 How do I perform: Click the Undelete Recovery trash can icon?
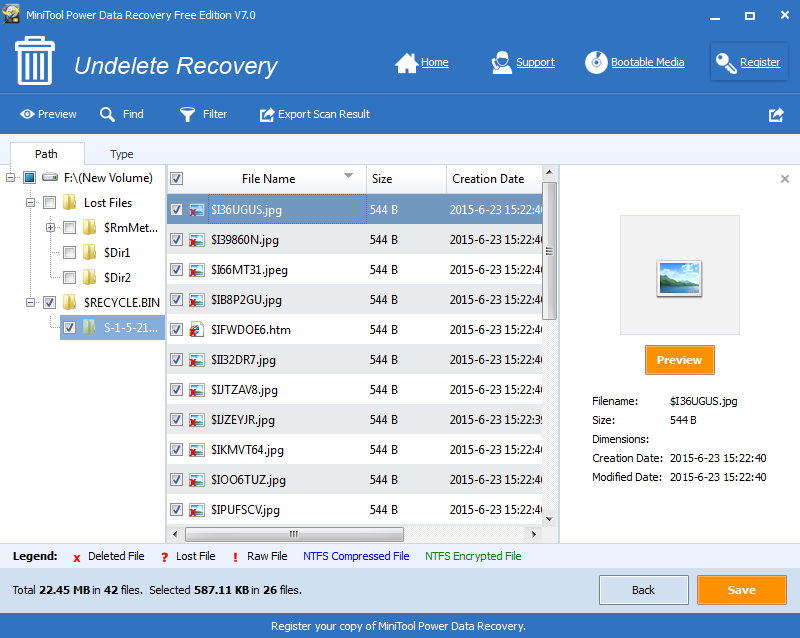35,61
